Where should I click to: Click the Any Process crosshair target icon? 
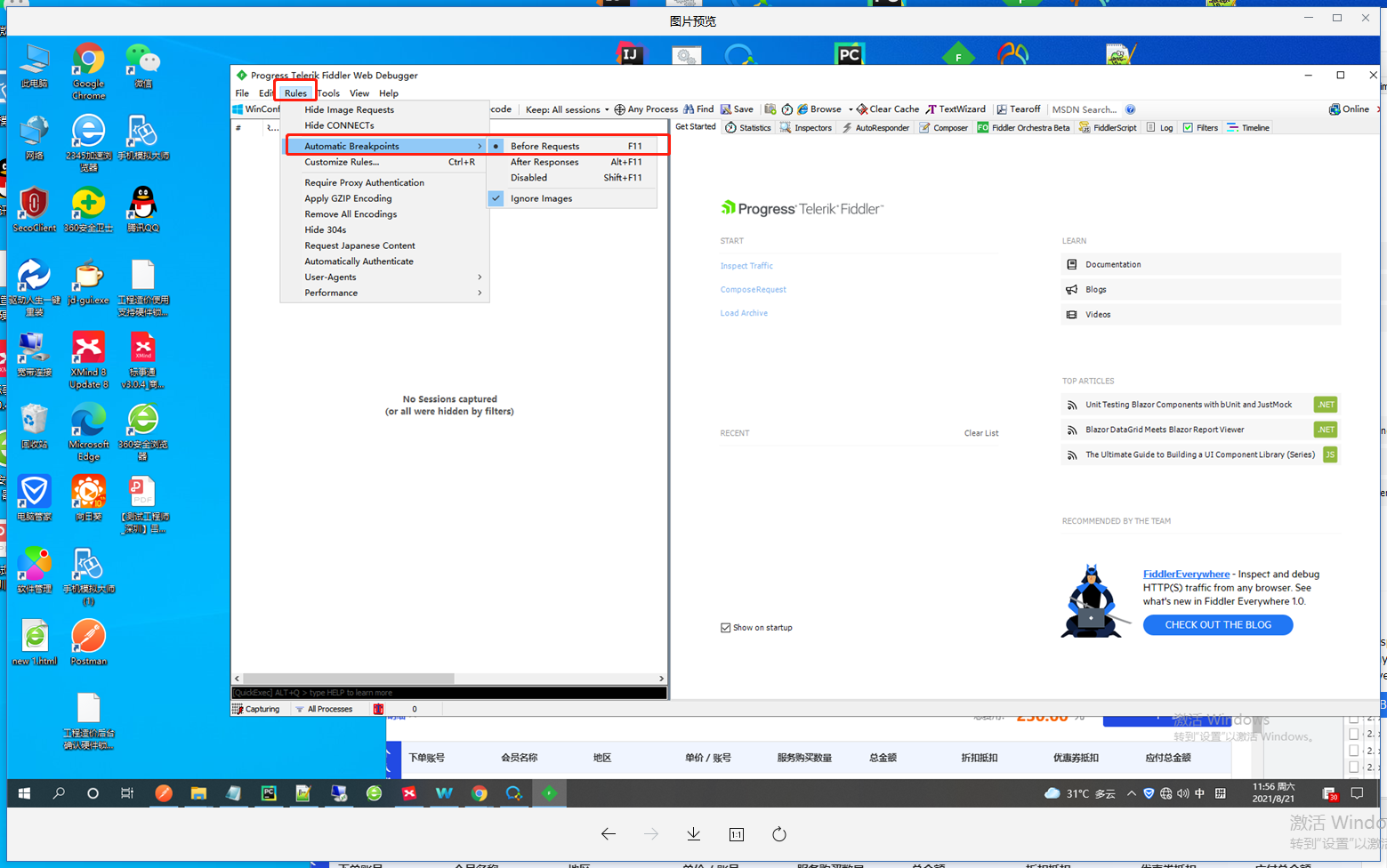tap(619, 109)
